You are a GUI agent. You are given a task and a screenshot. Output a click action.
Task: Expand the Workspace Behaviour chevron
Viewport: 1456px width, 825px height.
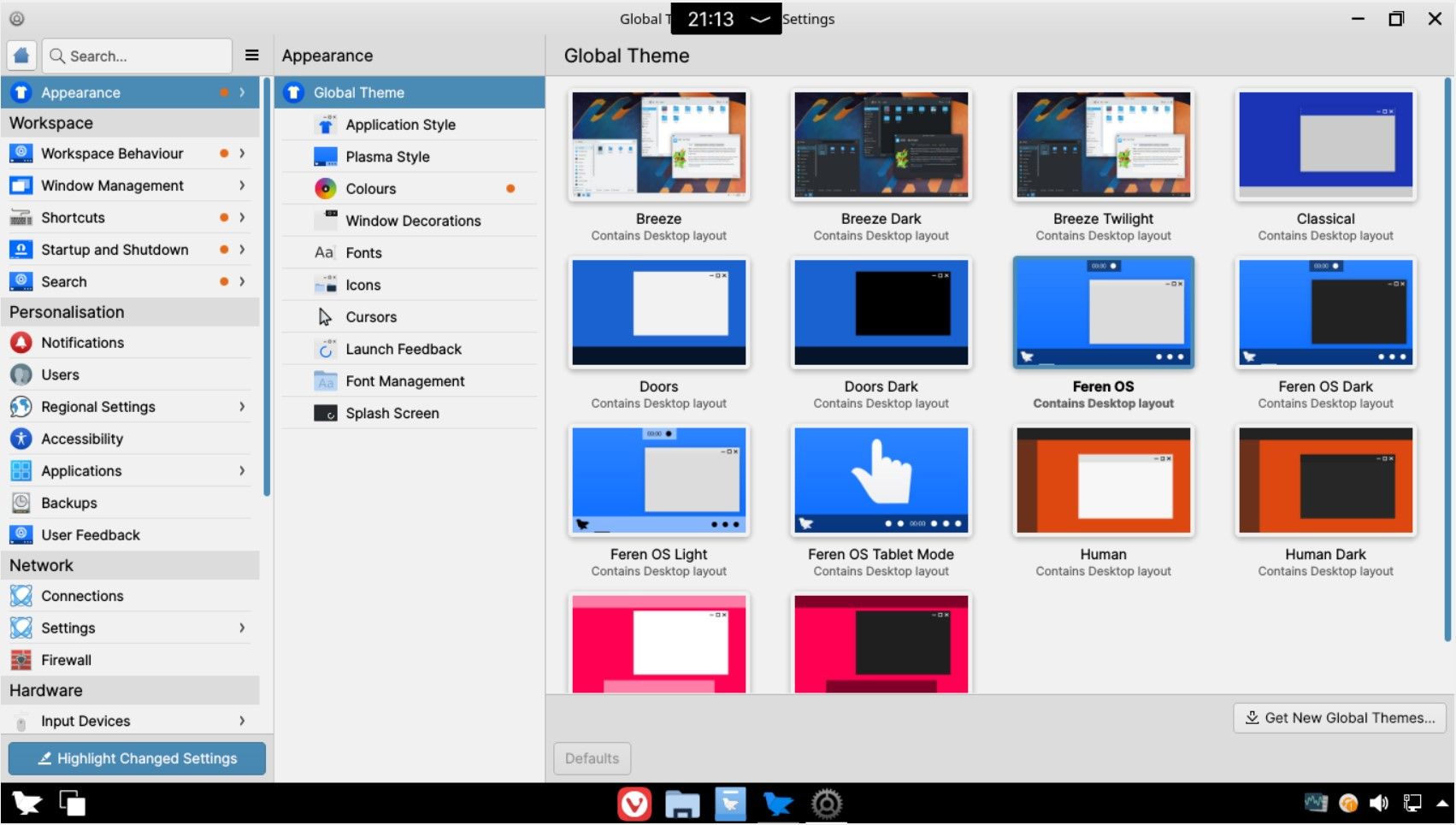click(242, 154)
